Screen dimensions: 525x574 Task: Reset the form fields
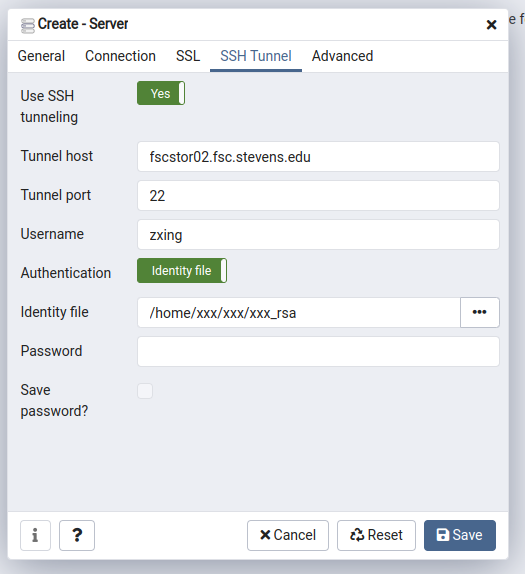[x=376, y=535]
